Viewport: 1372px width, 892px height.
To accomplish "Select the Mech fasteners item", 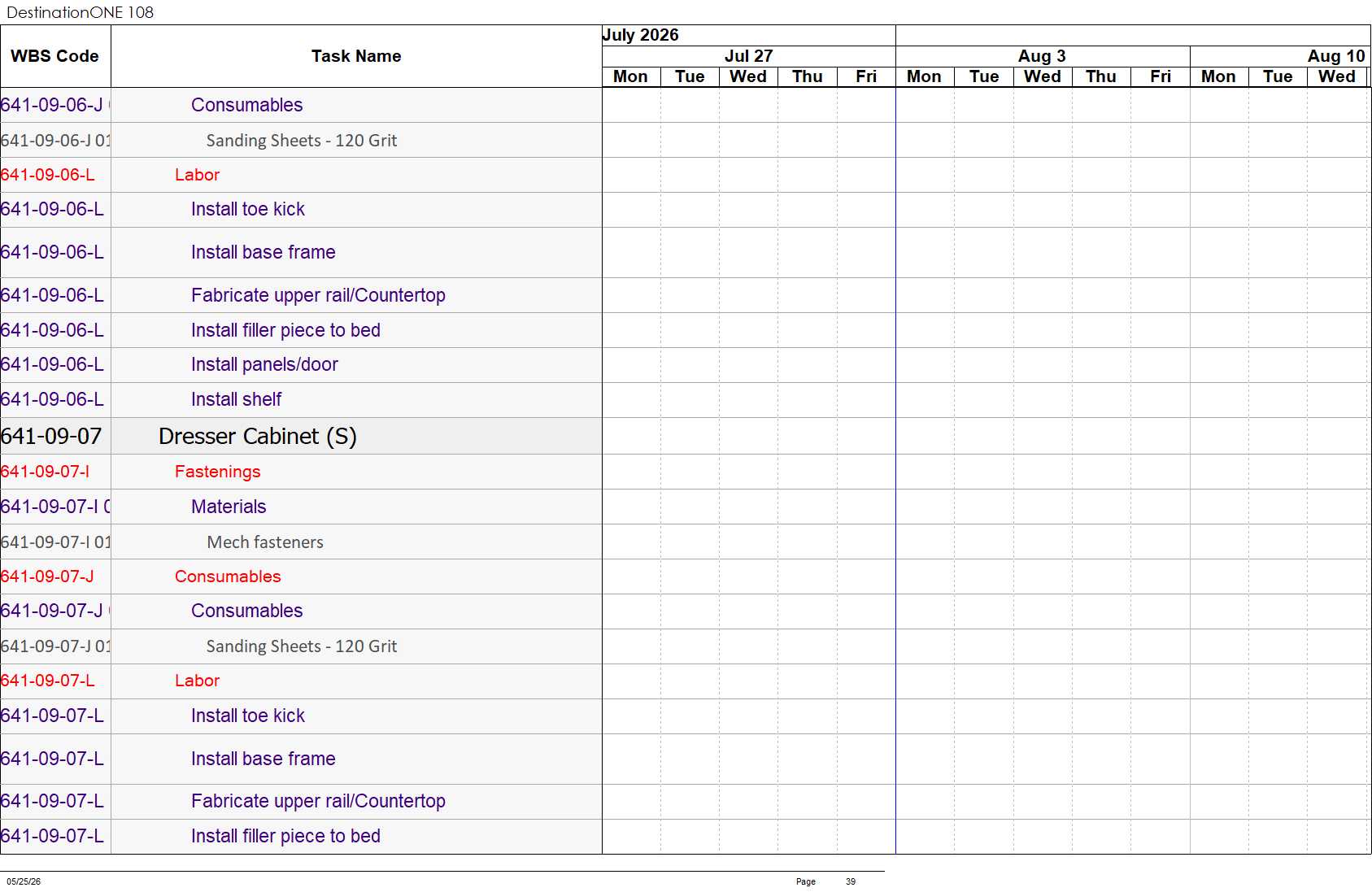I will click(265, 542).
